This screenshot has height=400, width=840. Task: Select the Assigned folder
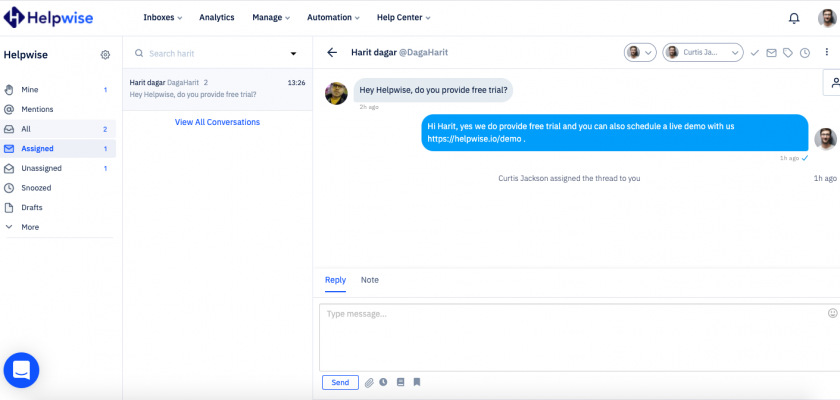(58, 149)
